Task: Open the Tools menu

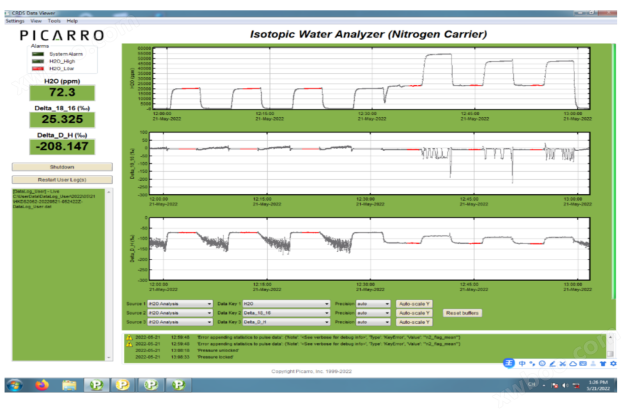Action: coord(54,21)
